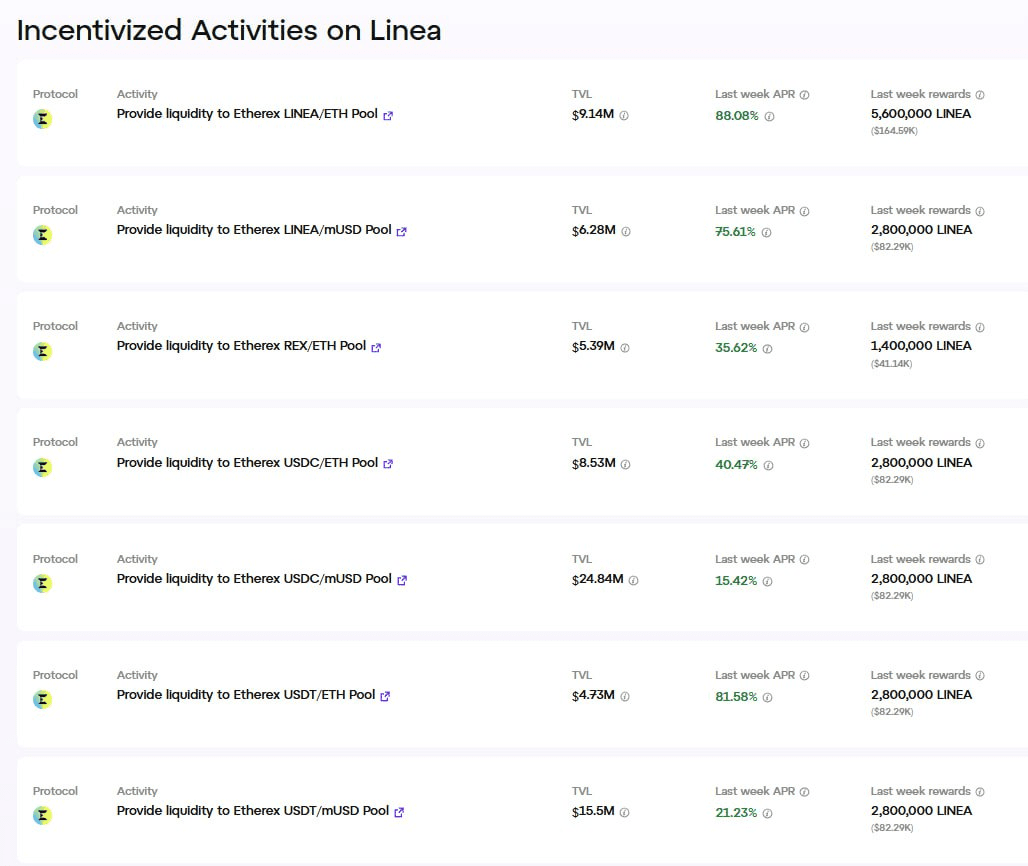Viewport: 1028px width, 866px height.
Task: Open Provide liquidity to Etherex REX/ETH Pool link
Action: (x=241, y=346)
